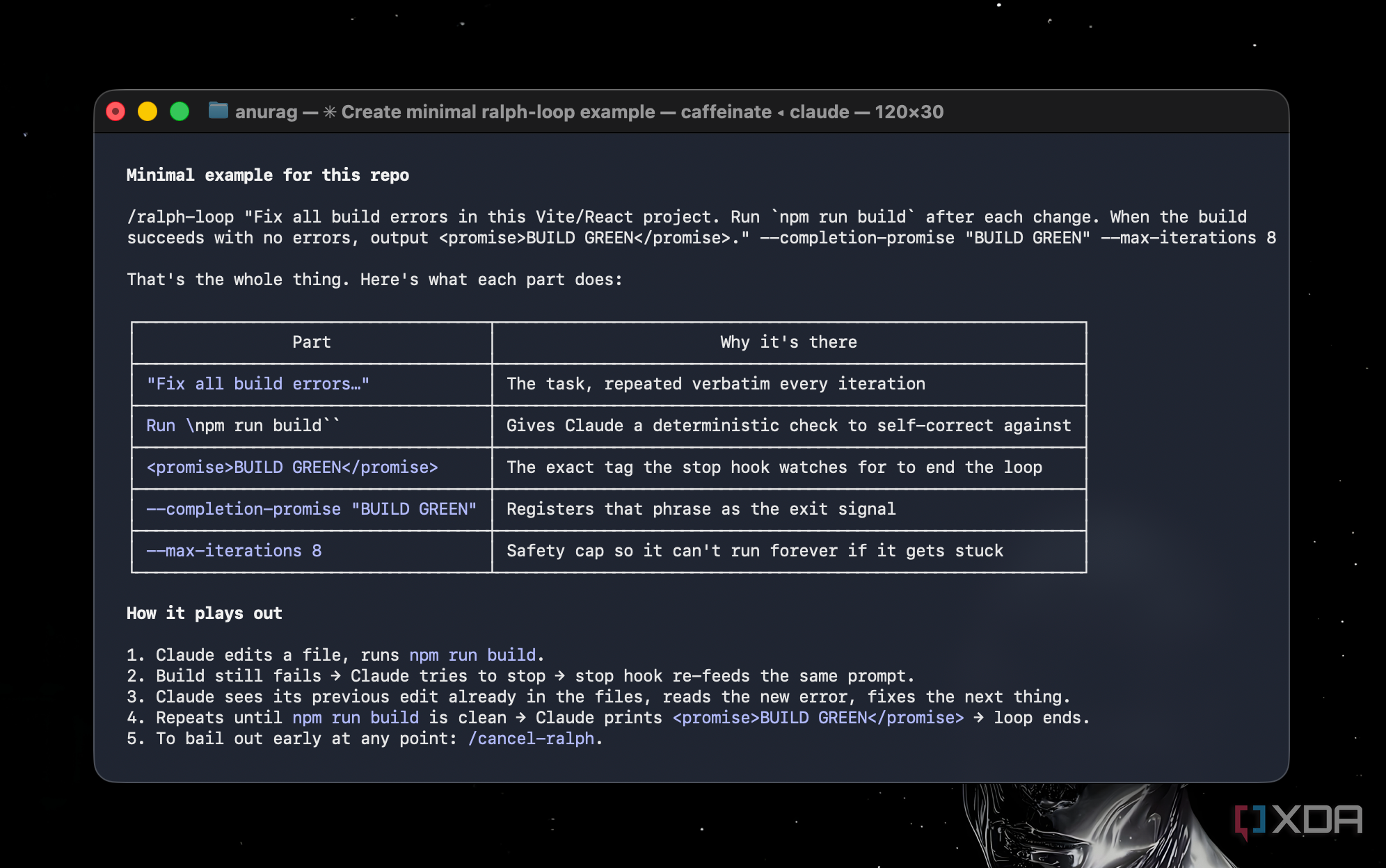
Task: Click the window title 'Create minimal ralph-loop example'
Action: 498,112
